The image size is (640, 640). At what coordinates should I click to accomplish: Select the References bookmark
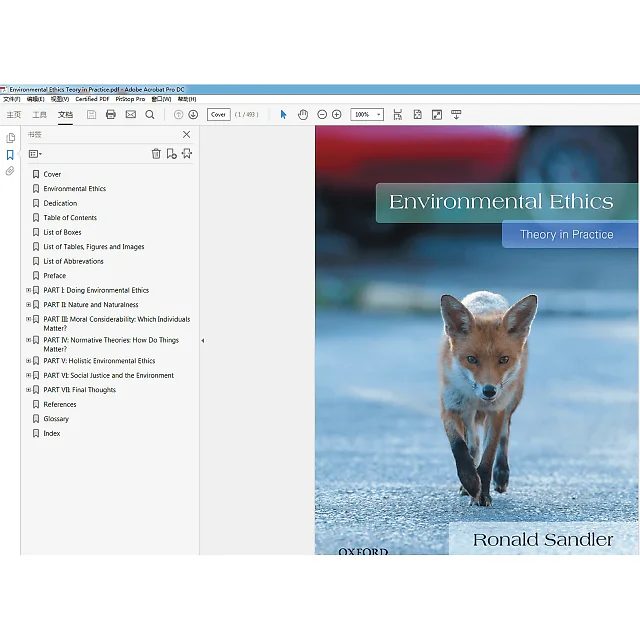pos(60,404)
